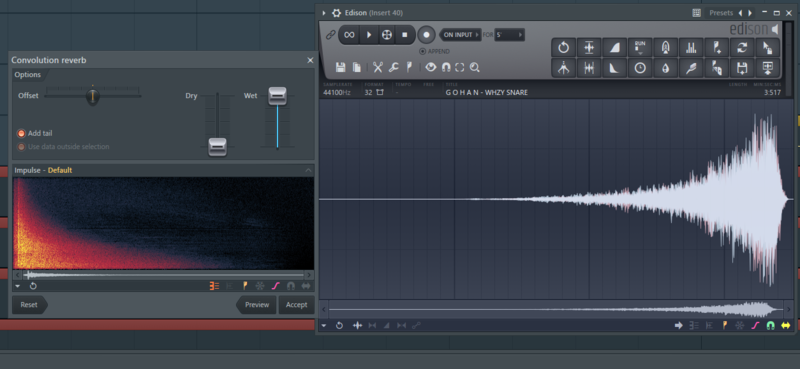Select the scissors cut tool in Edison

[378, 67]
